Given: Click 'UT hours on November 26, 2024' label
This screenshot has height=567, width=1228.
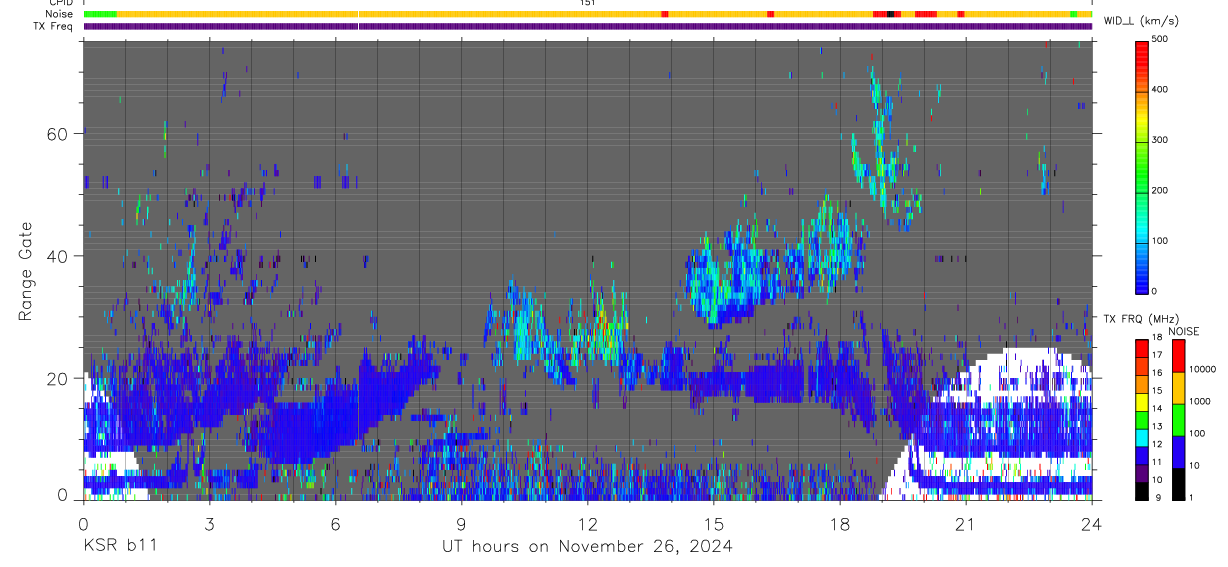Looking at the screenshot, I should pyautogui.click(x=587, y=546).
